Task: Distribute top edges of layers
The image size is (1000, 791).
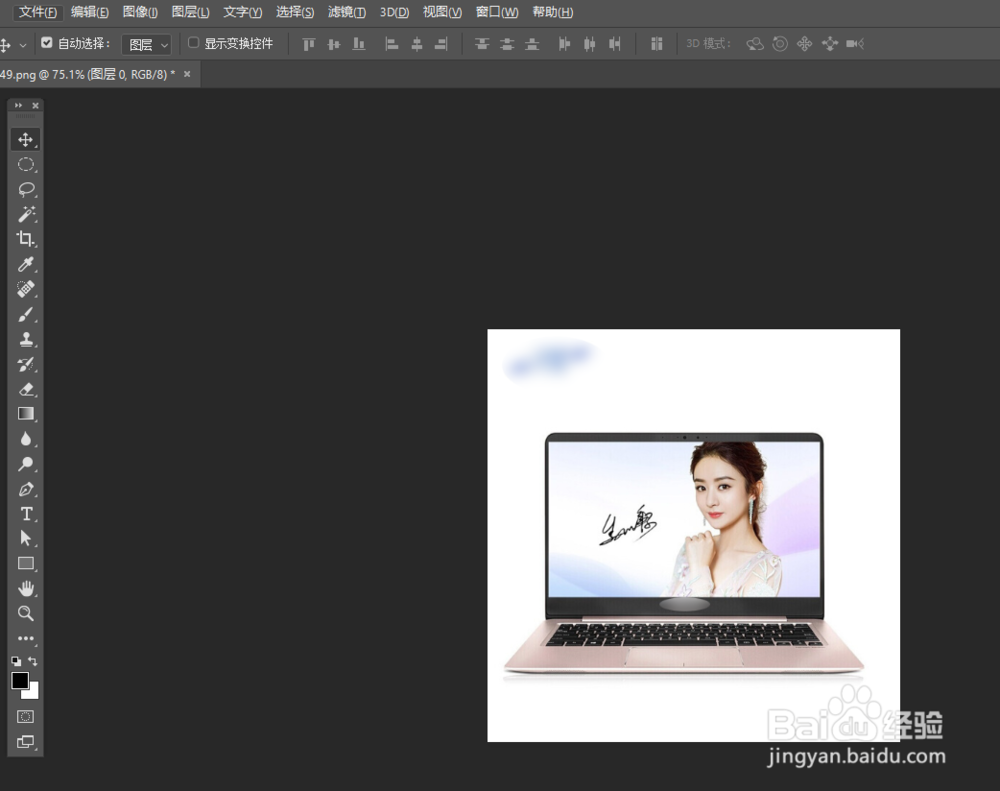Action: (482, 44)
